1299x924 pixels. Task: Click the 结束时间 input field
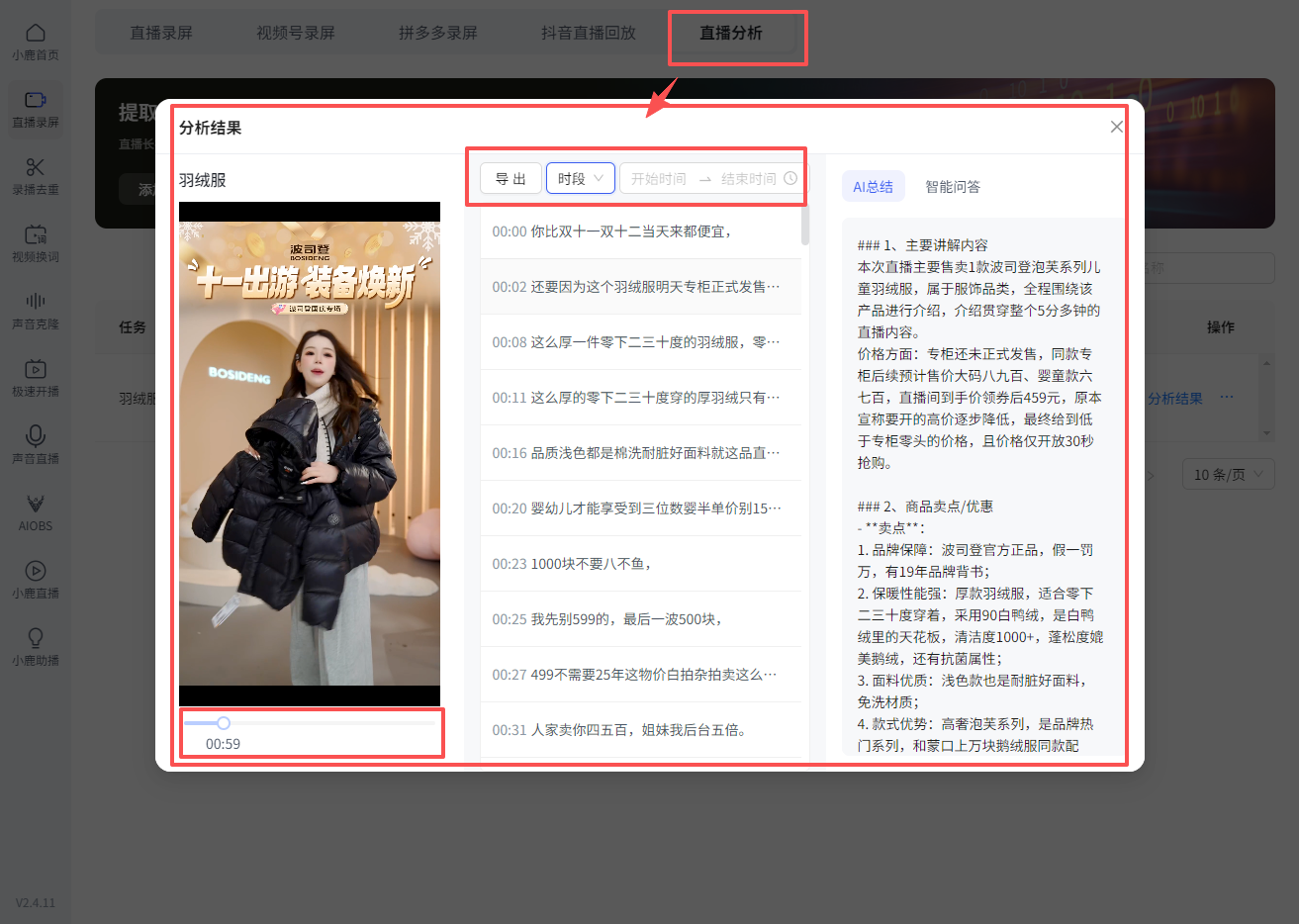click(749, 179)
